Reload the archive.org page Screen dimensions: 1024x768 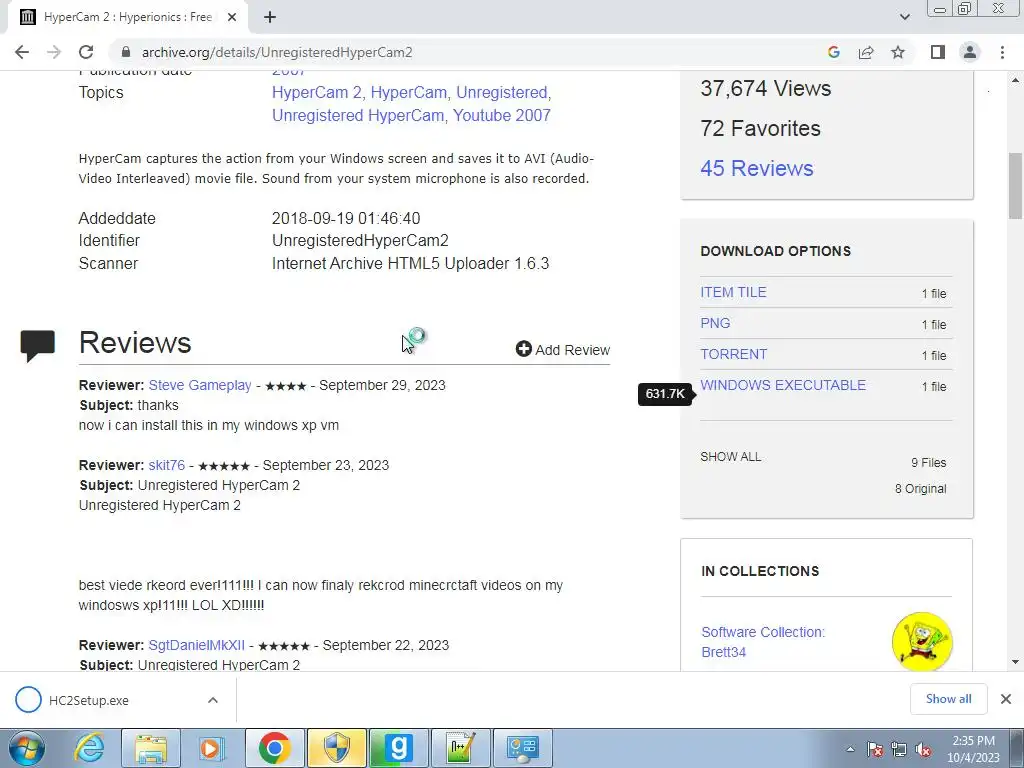(86, 52)
